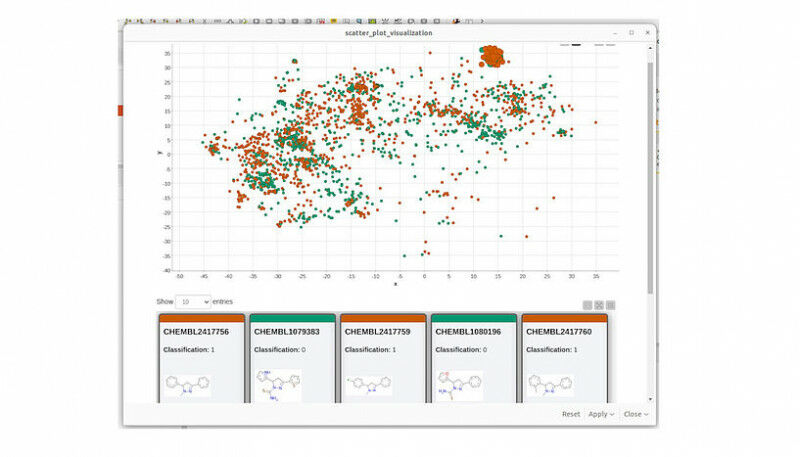Minimize the scatter_plot_visualization window
Image resolution: width=800 pixels, height=457 pixels.
click(x=617, y=32)
